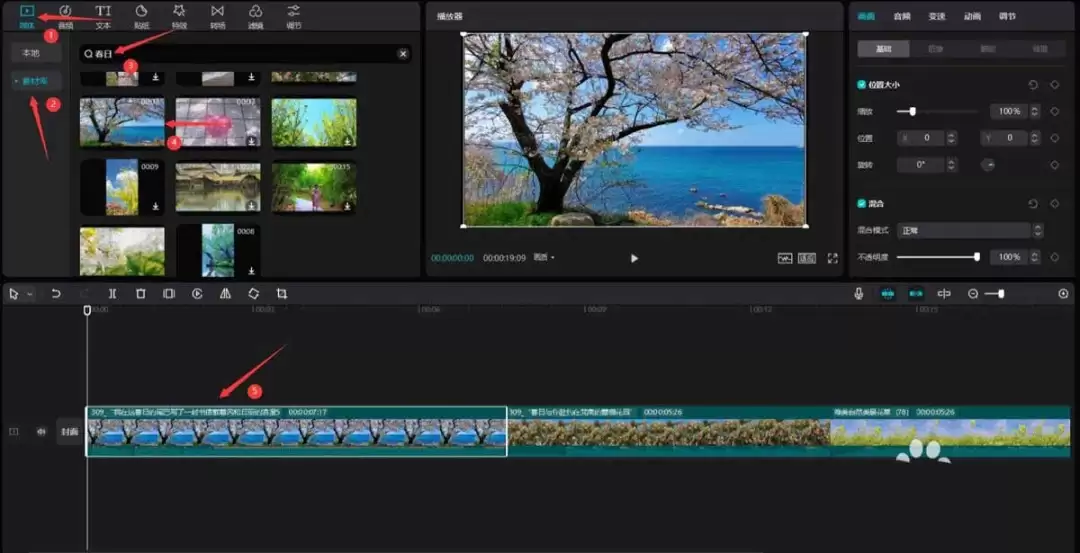Enter fullscreen preview in the player

pos(832,258)
